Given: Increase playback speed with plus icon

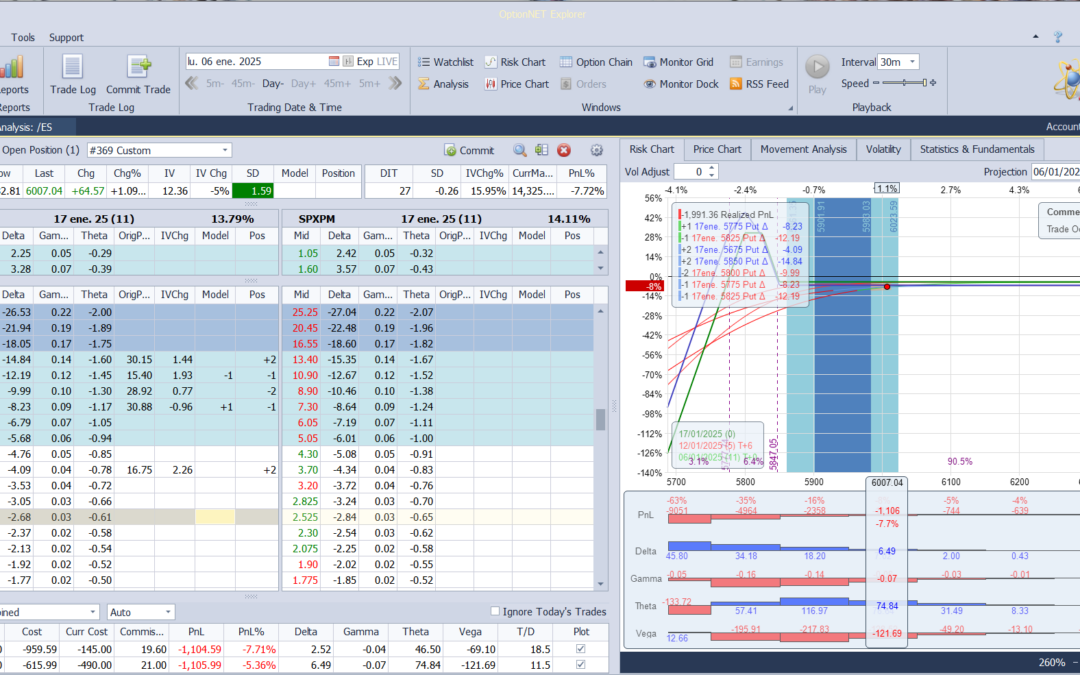Looking at the screenshot, I should [933, 83].
